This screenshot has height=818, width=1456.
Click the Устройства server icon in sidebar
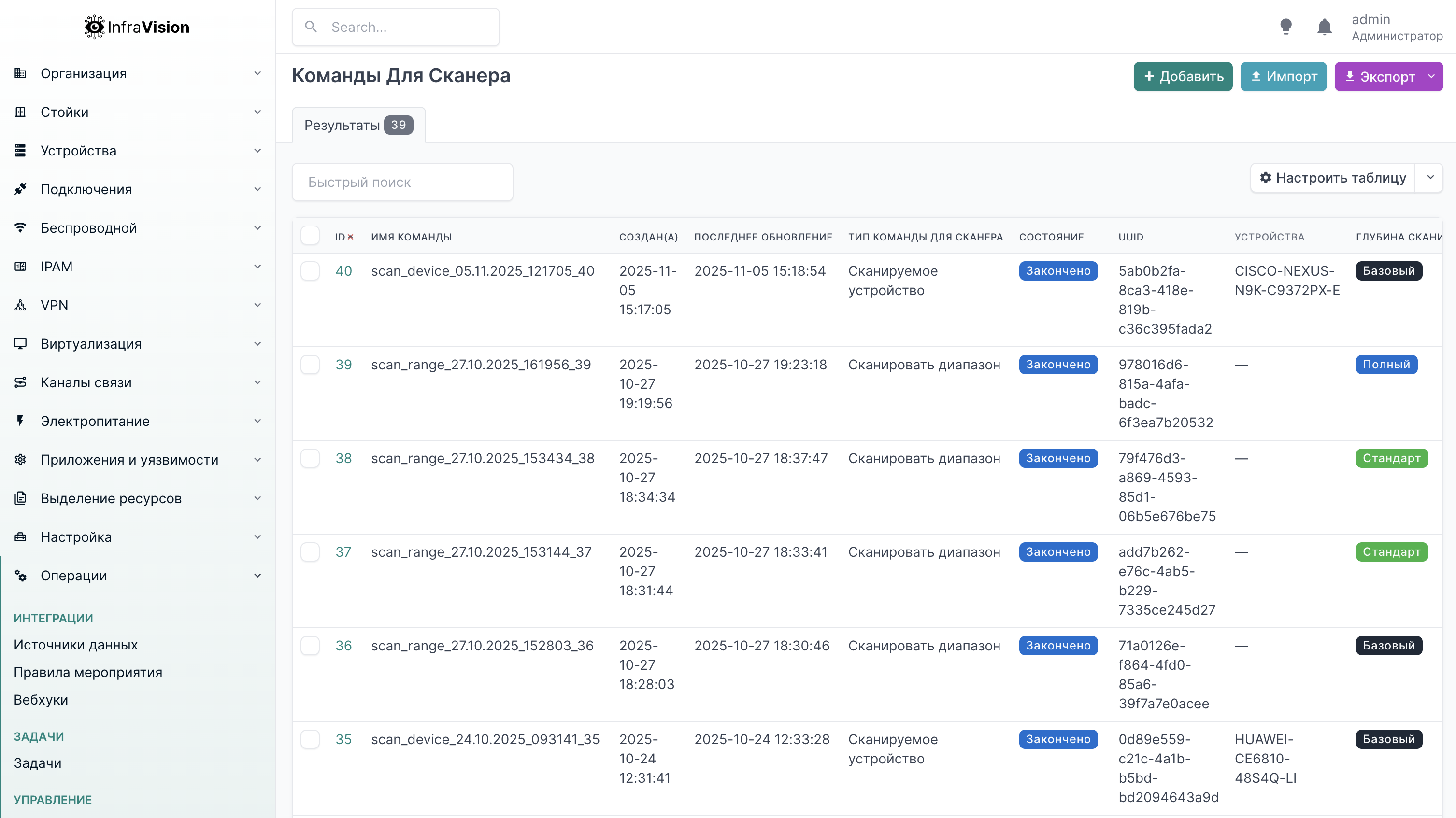click(x=20, y=150)
